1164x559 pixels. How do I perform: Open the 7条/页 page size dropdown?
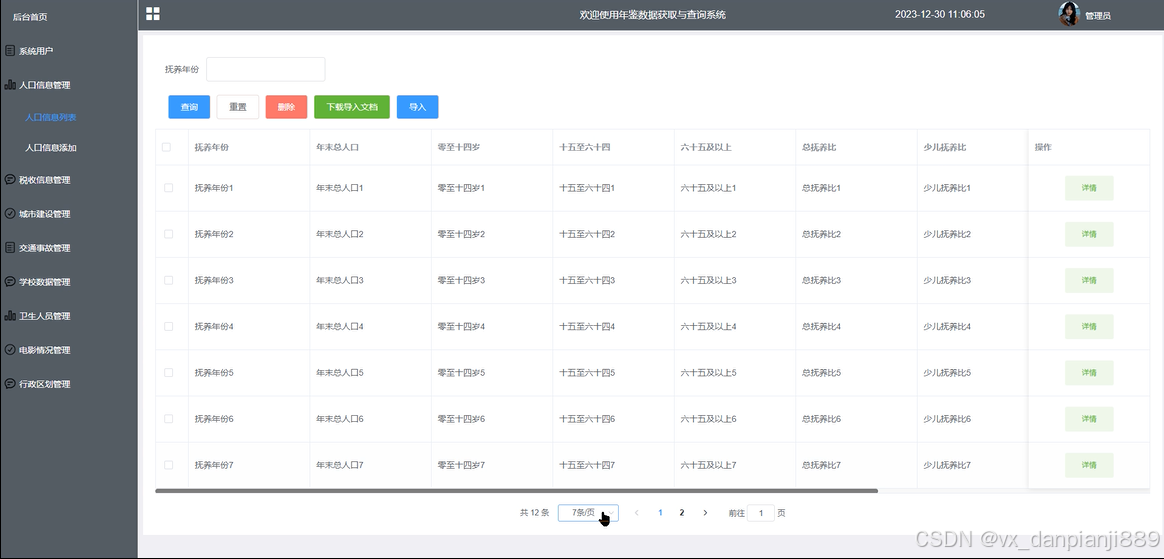(x=588, y=513)
